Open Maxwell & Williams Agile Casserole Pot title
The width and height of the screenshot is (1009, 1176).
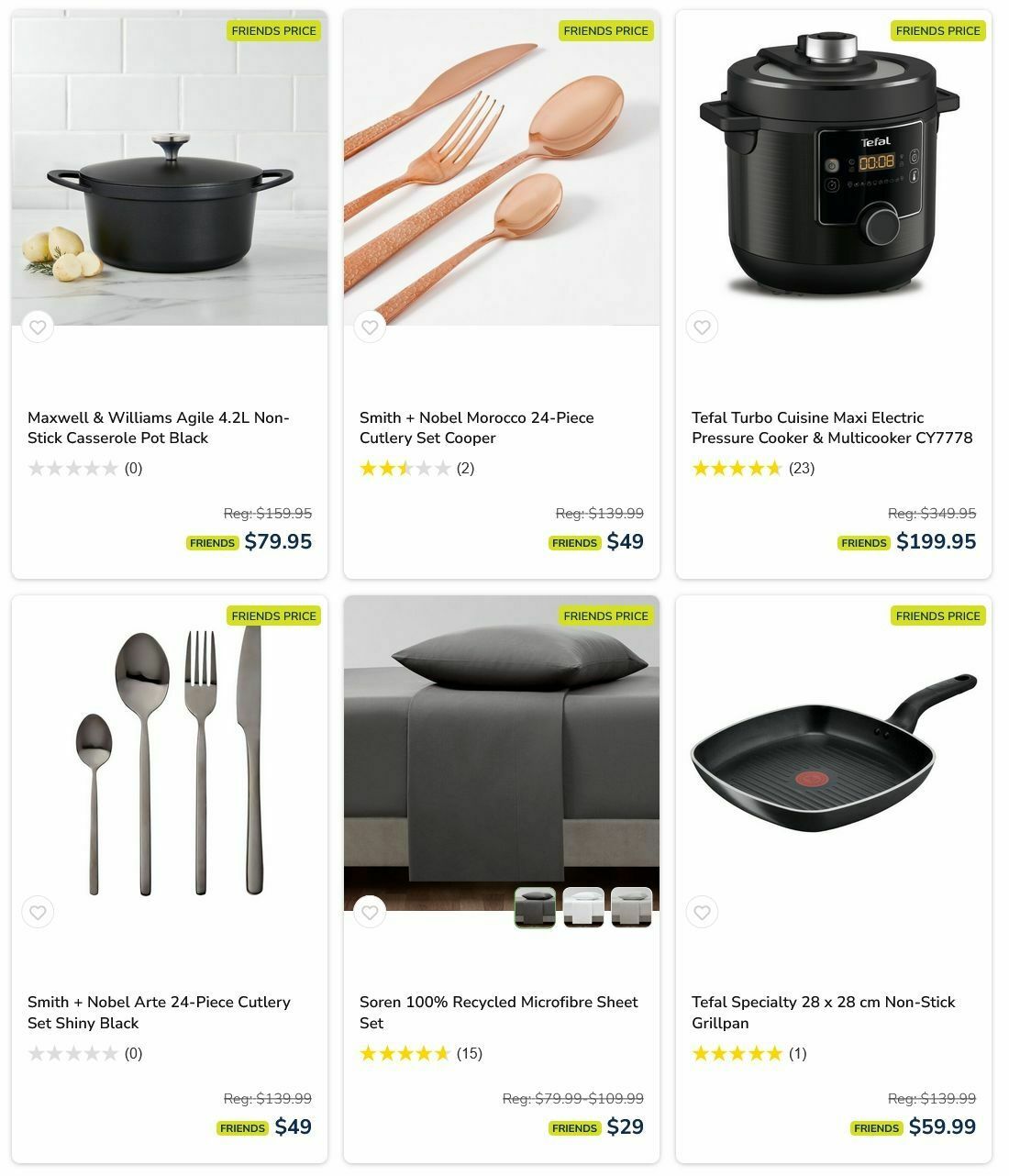159,427
